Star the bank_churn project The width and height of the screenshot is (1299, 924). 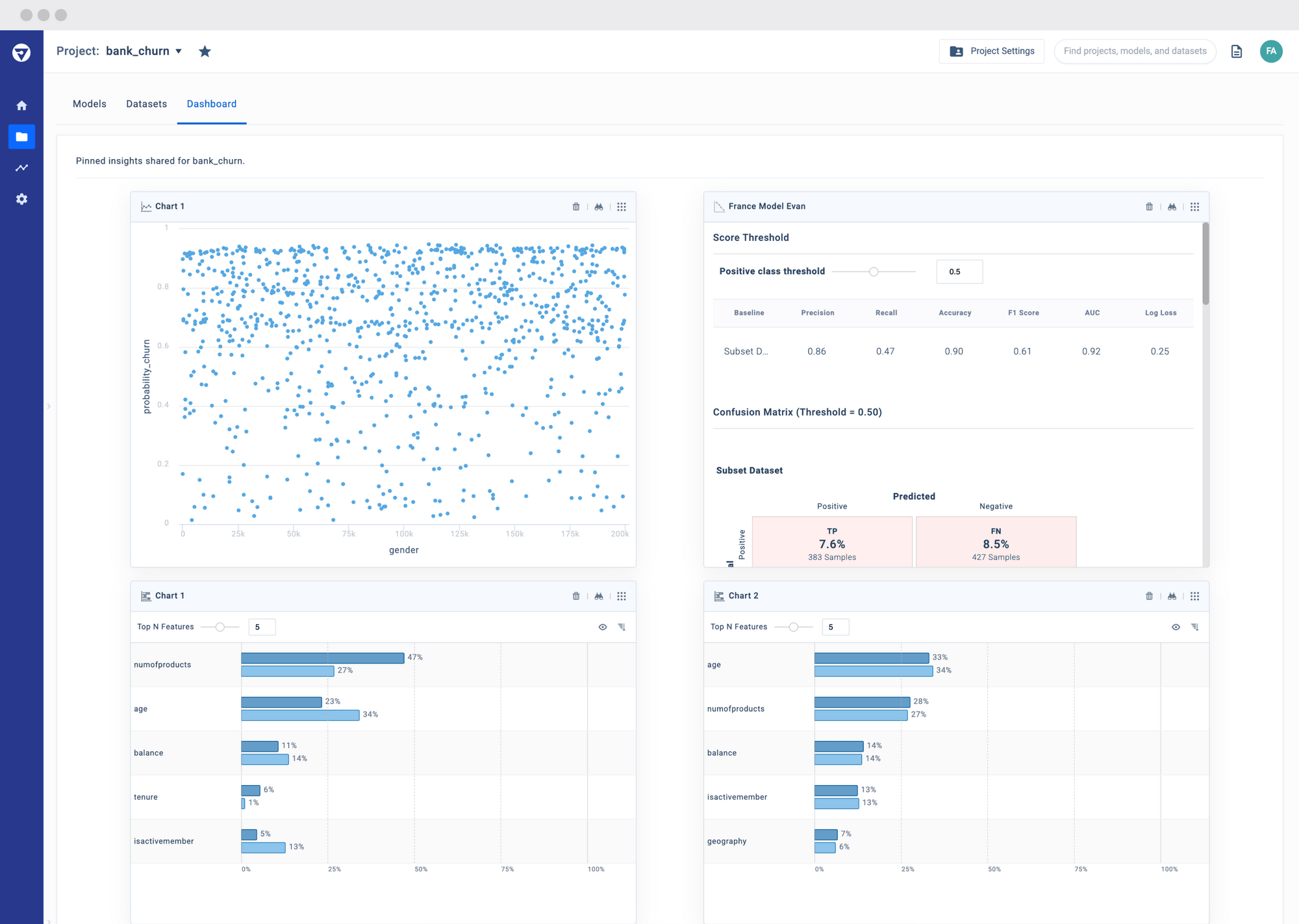point(205,51)
